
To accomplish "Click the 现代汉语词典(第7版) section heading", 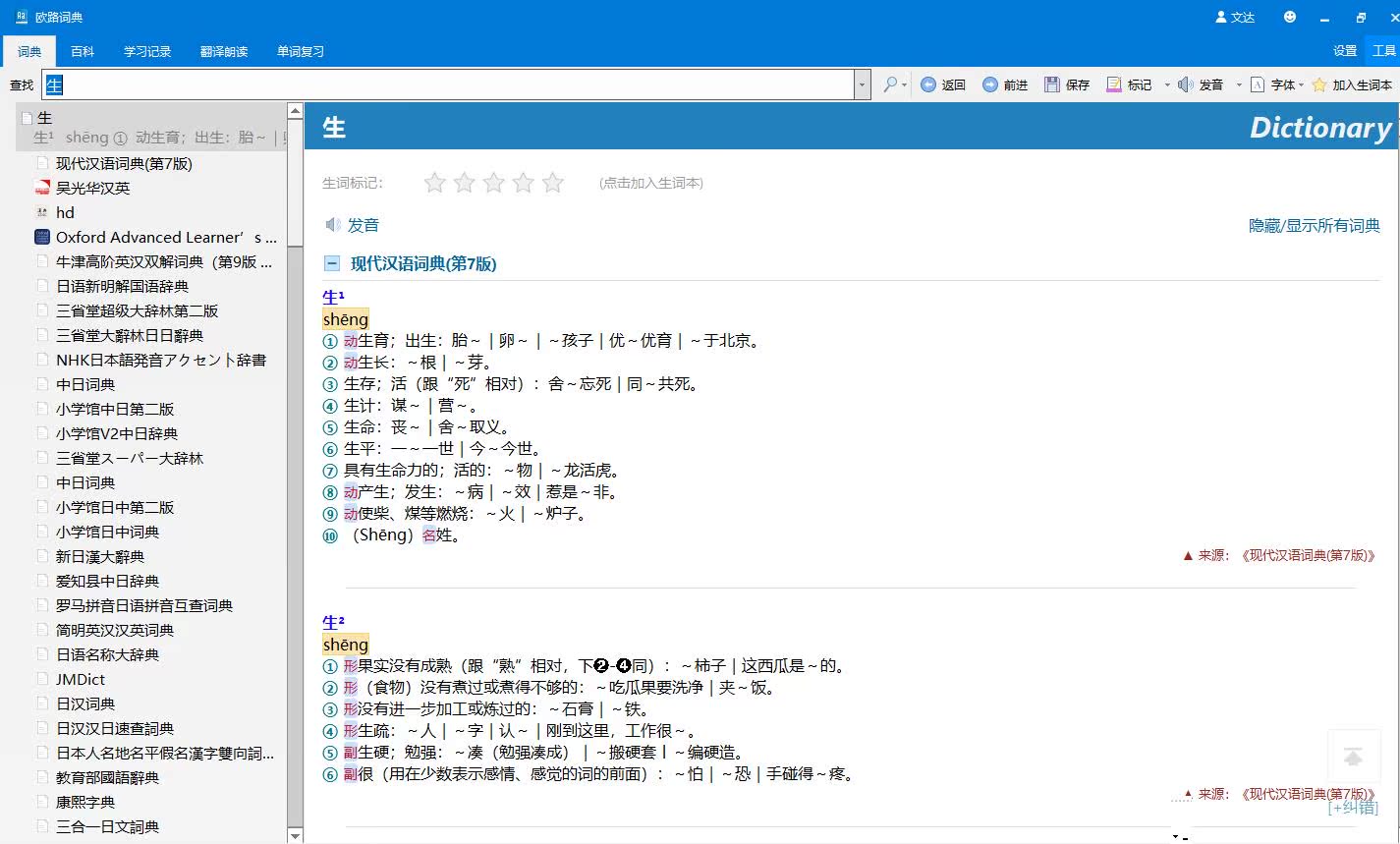I will (423, 263).
